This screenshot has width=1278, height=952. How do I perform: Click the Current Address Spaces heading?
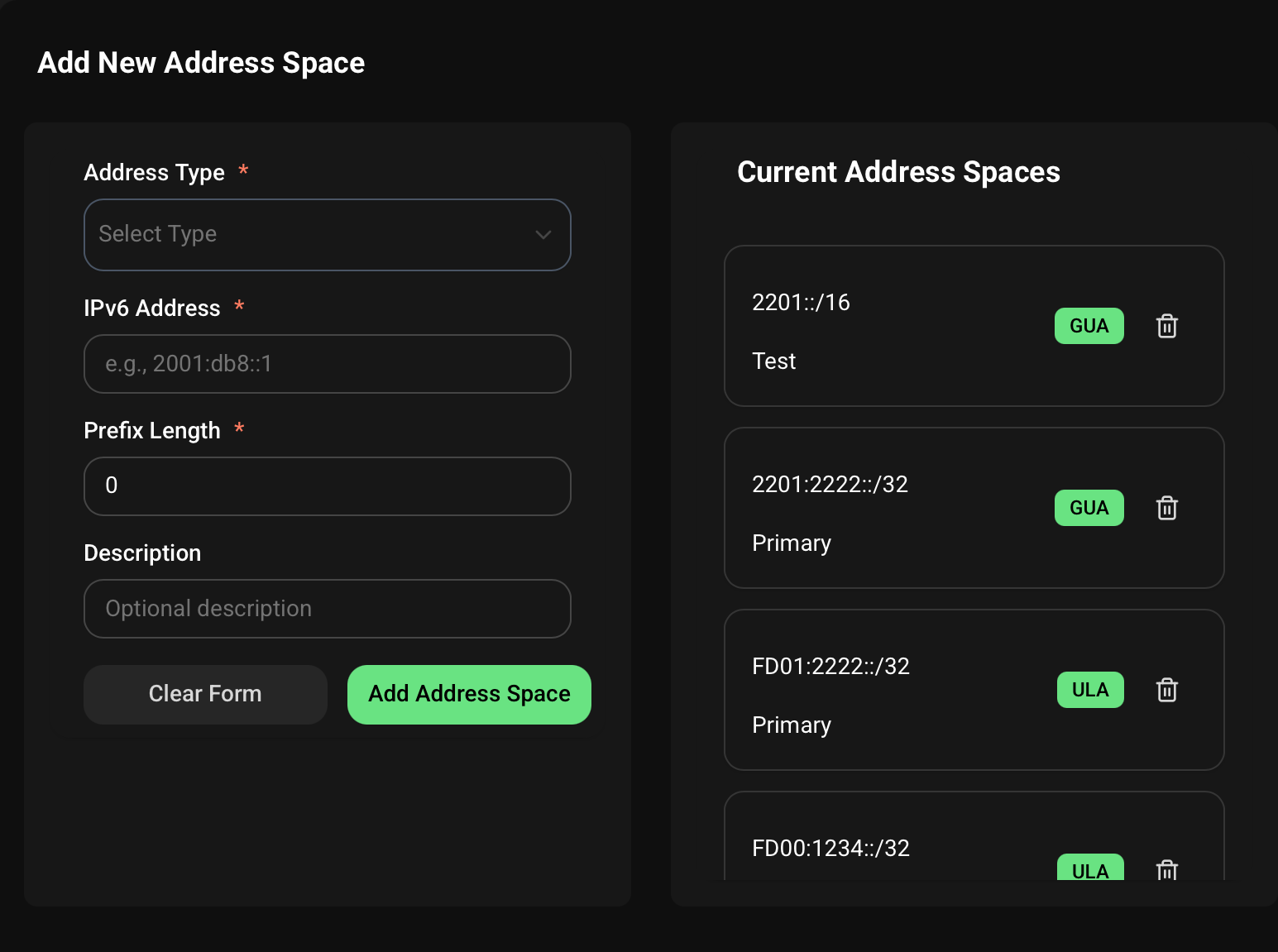[898, 172]
